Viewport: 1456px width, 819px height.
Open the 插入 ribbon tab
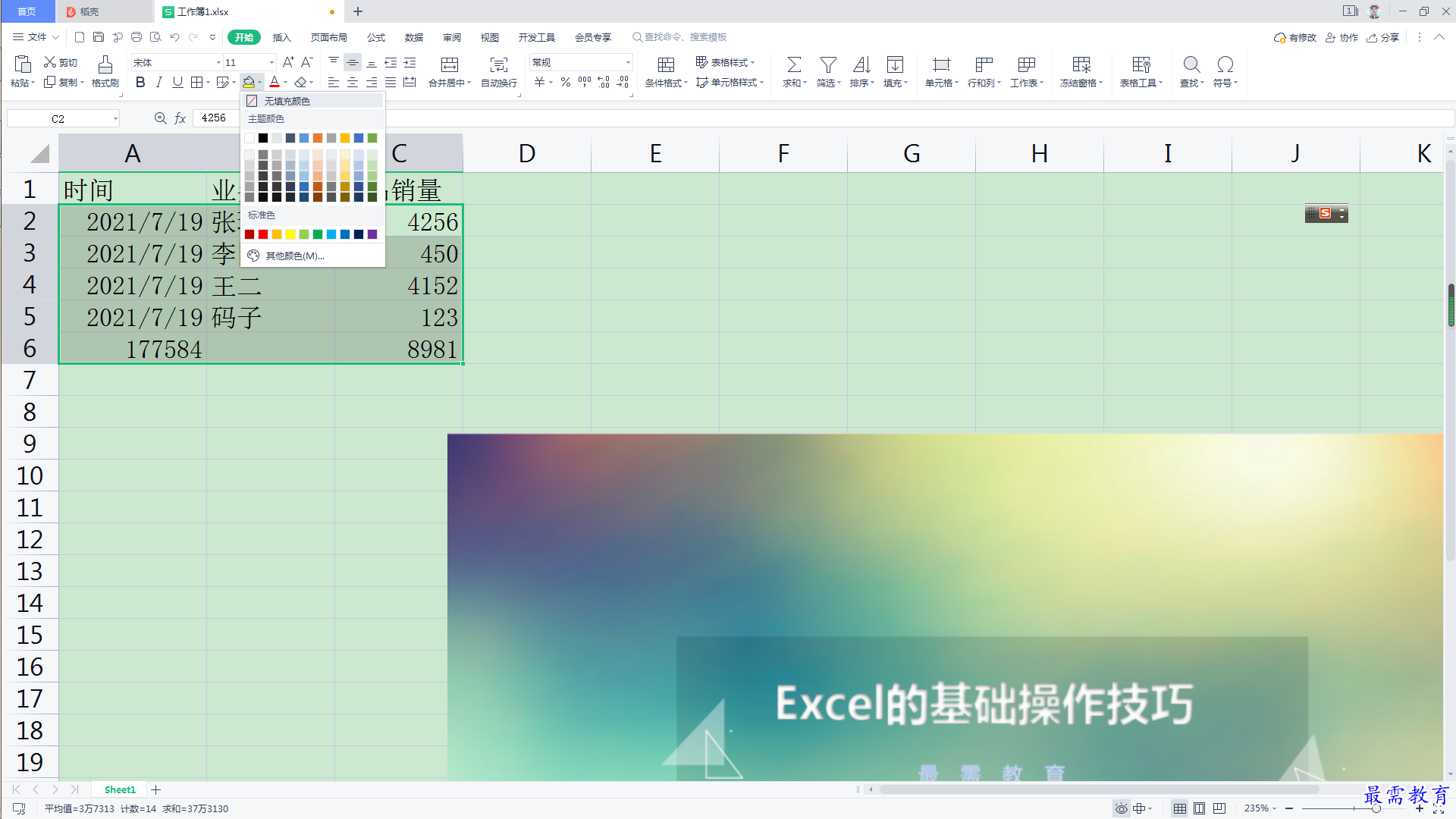[x=281, y=37]
